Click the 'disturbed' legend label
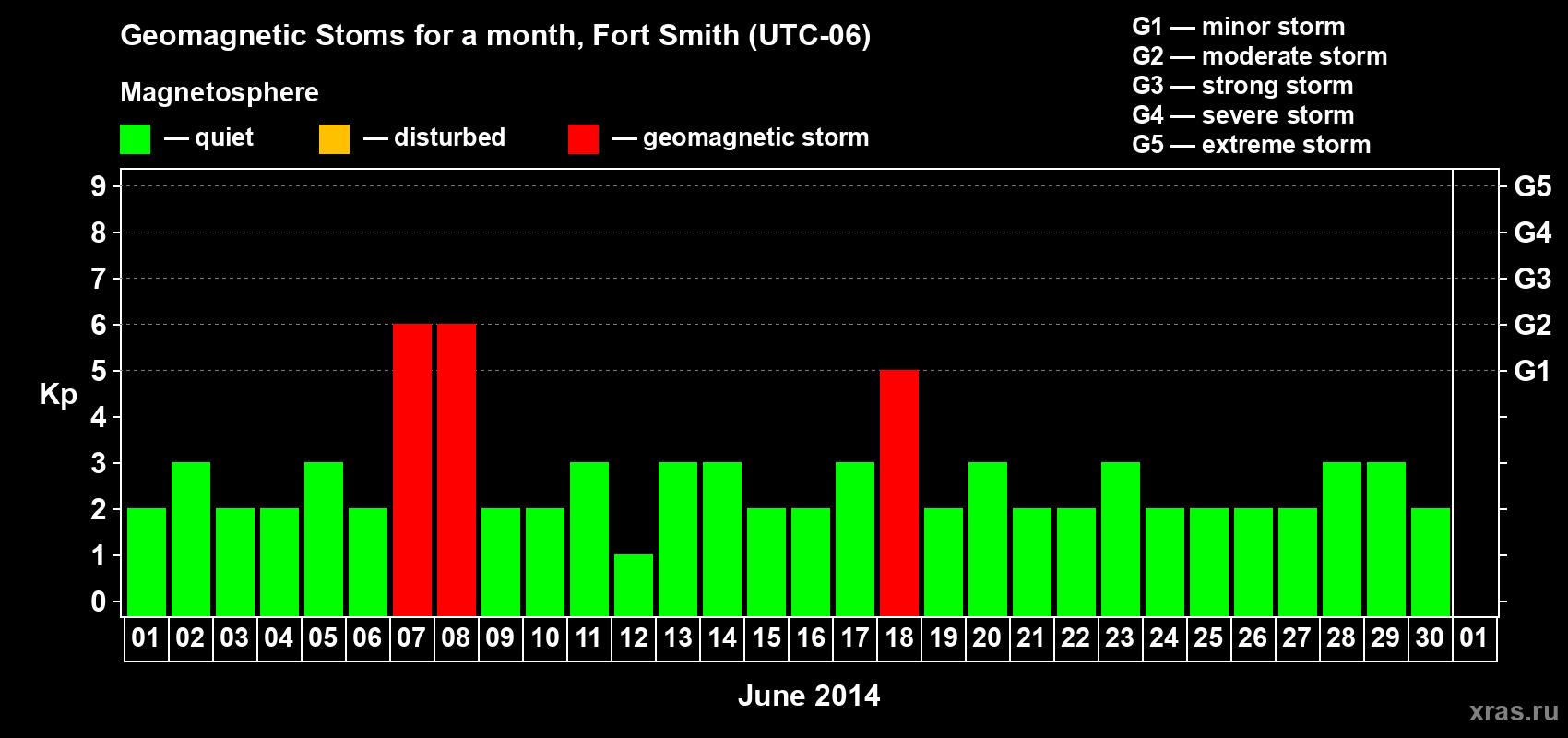 449,137
